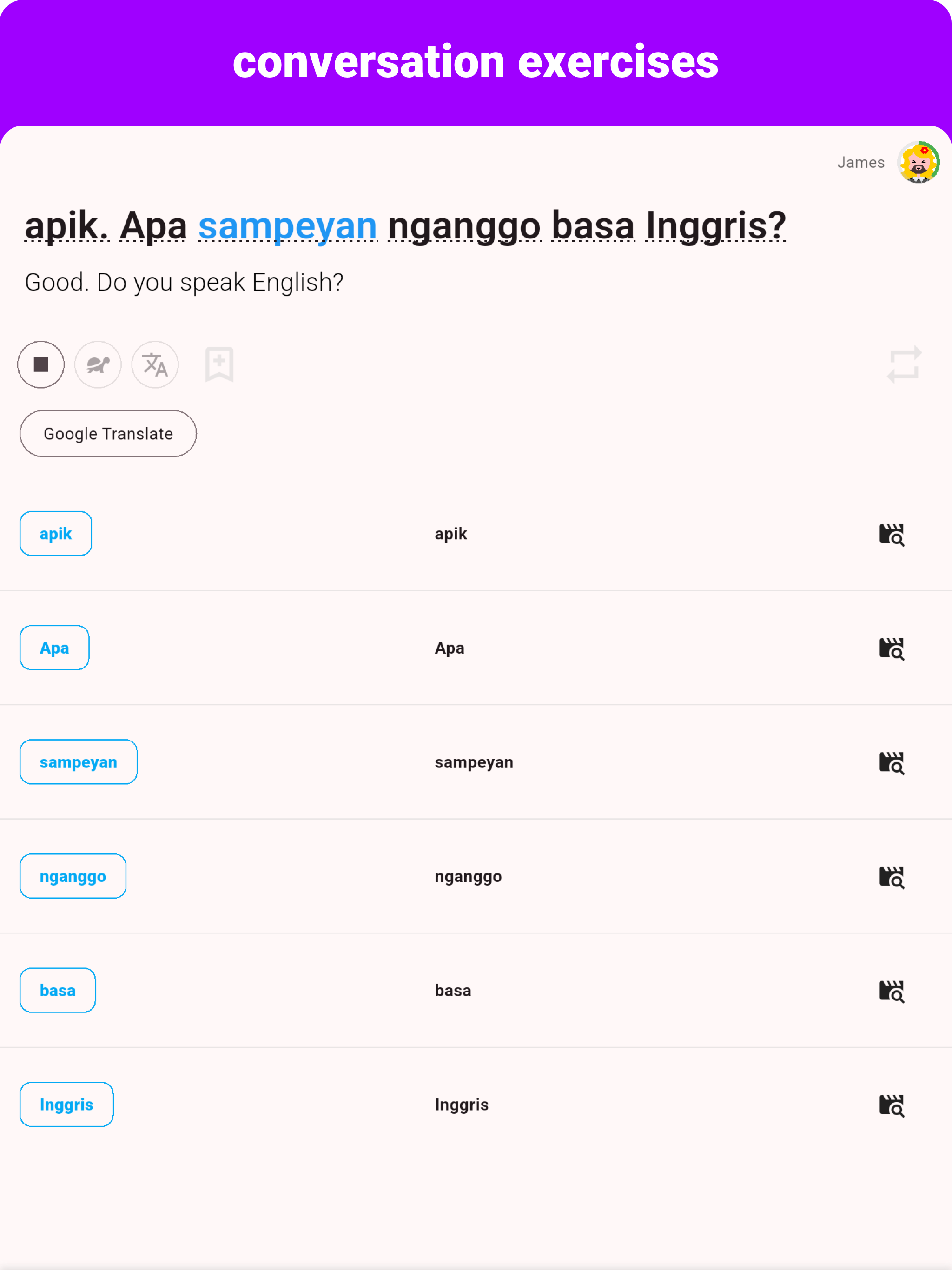Click the 'James' user name label

861,163
